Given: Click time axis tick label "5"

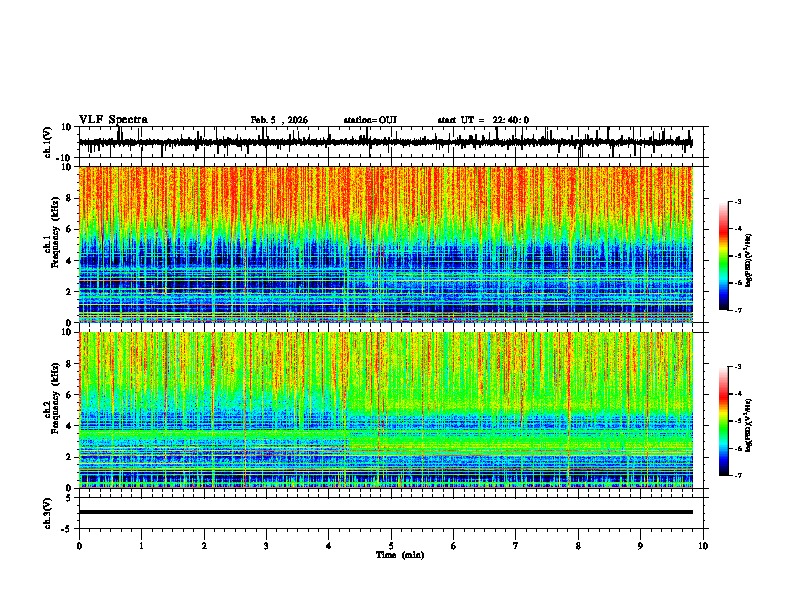Looking at the screenshot, I should (x=391, y=546).
